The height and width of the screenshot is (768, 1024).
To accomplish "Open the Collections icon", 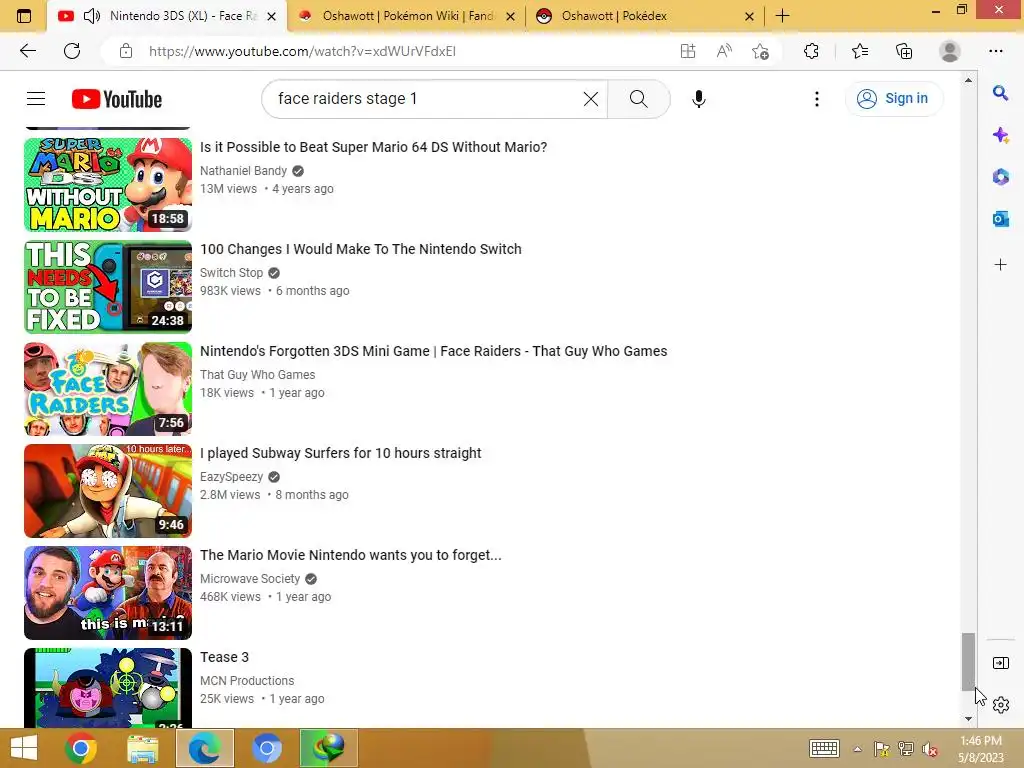I will click(904, 51).
